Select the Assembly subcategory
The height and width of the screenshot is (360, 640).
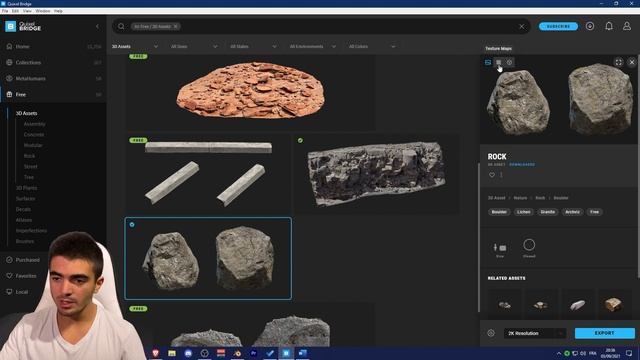(34, 124)
